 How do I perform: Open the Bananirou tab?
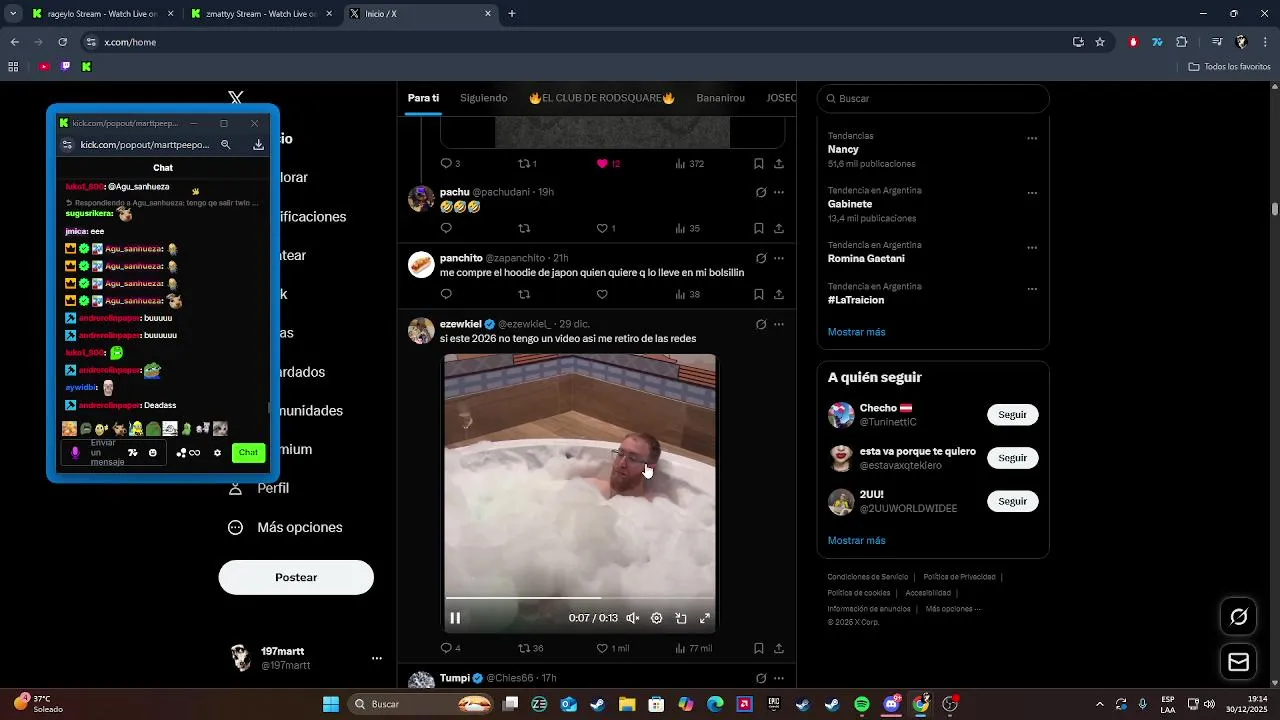(x=721, y=98)
